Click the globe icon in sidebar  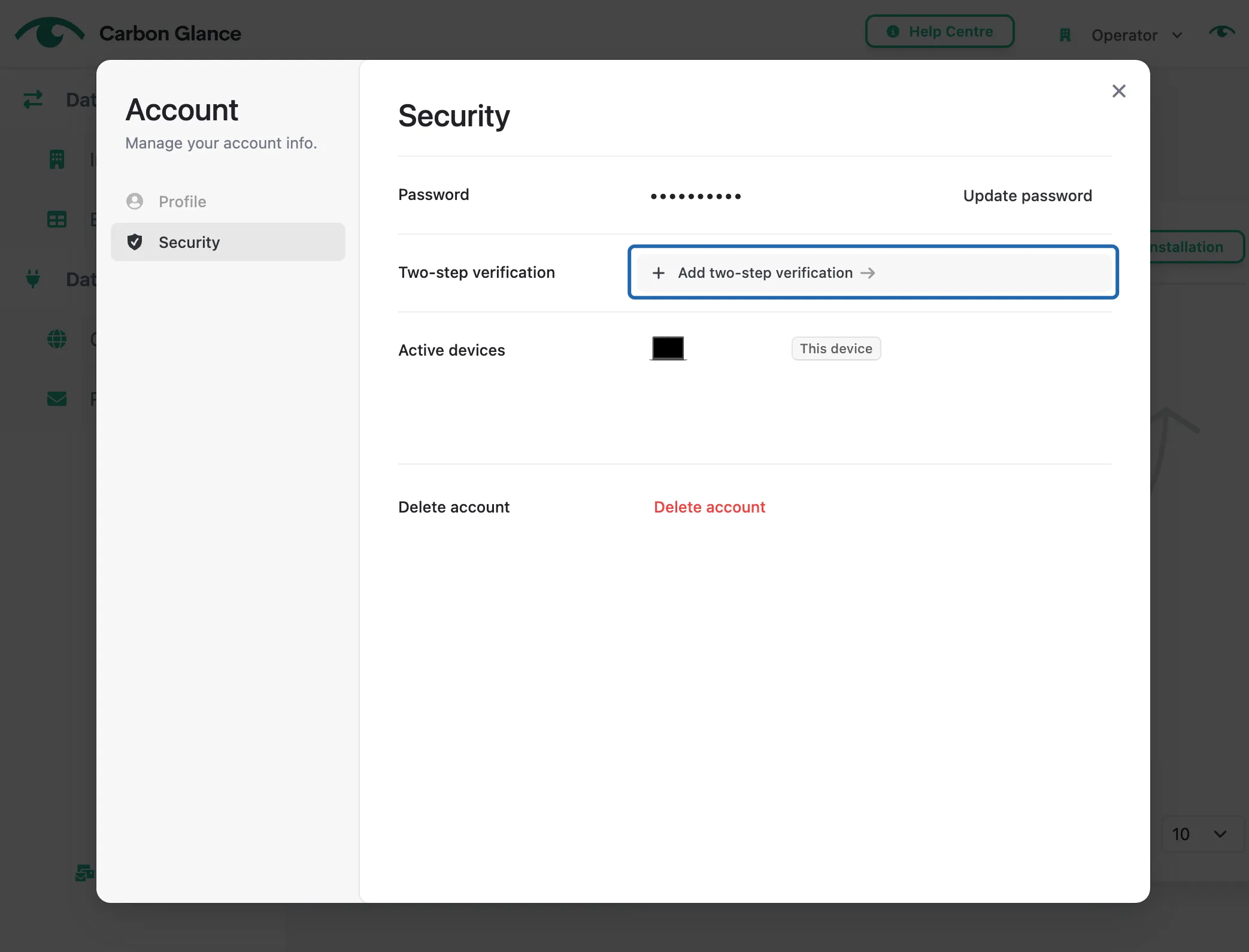(x=57, y=339)
